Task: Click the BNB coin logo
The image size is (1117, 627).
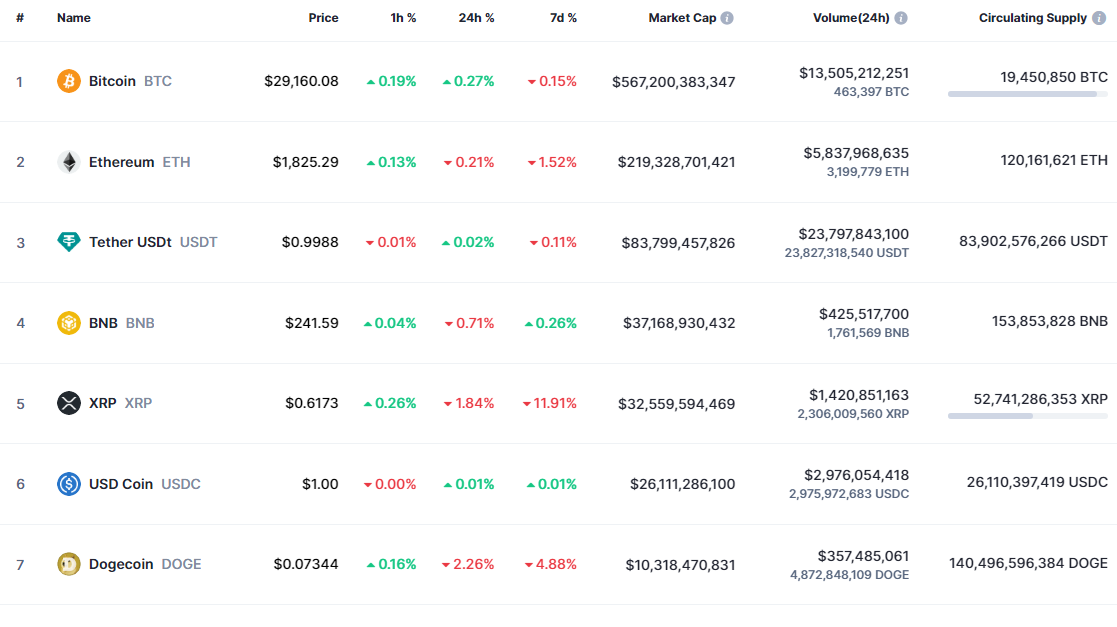Action: tap(67, 322)
